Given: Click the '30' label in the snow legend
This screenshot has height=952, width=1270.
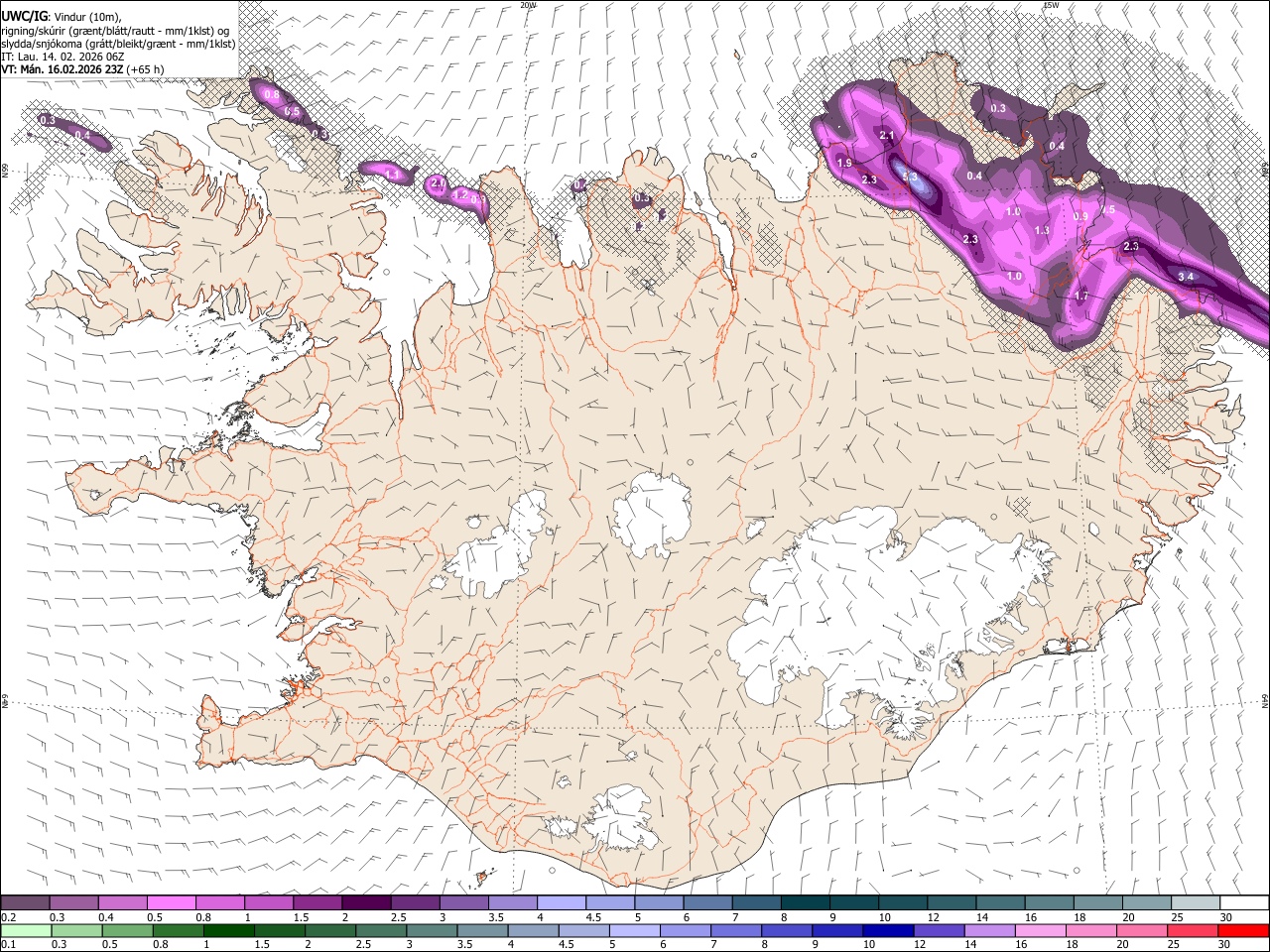Looking at the screenshot, I should [1226, 917].
